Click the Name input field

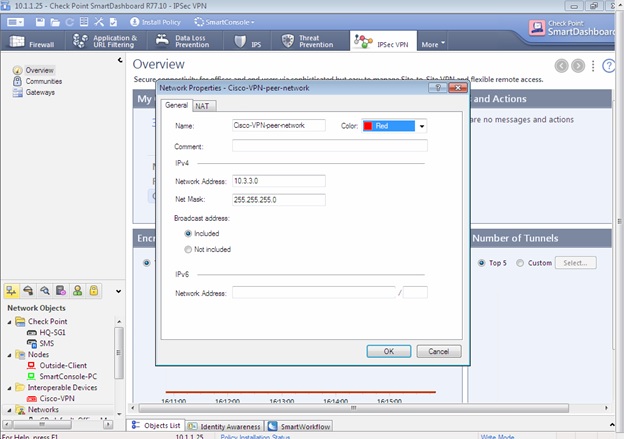pos(279,125)
